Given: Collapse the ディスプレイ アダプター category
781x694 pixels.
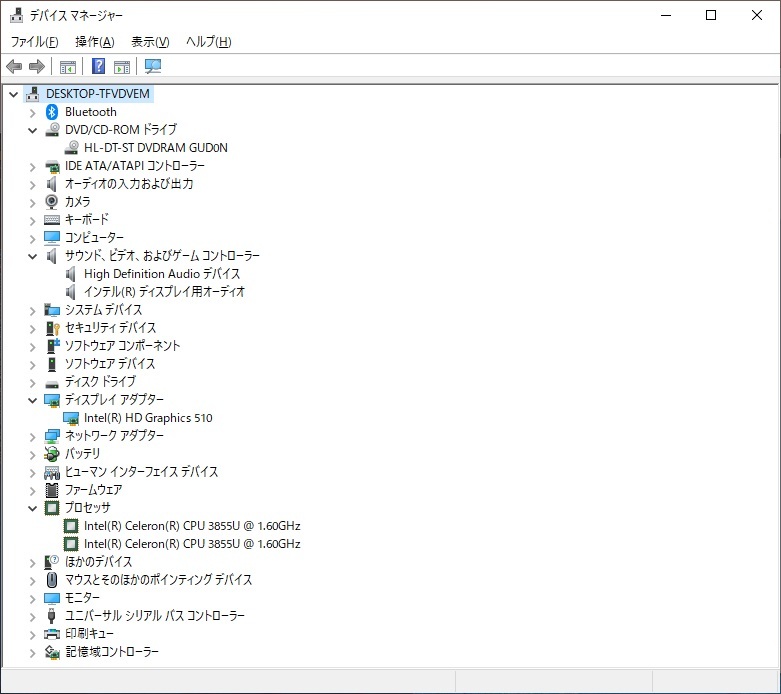Looking at the screenshot, I should coord(32,400).
